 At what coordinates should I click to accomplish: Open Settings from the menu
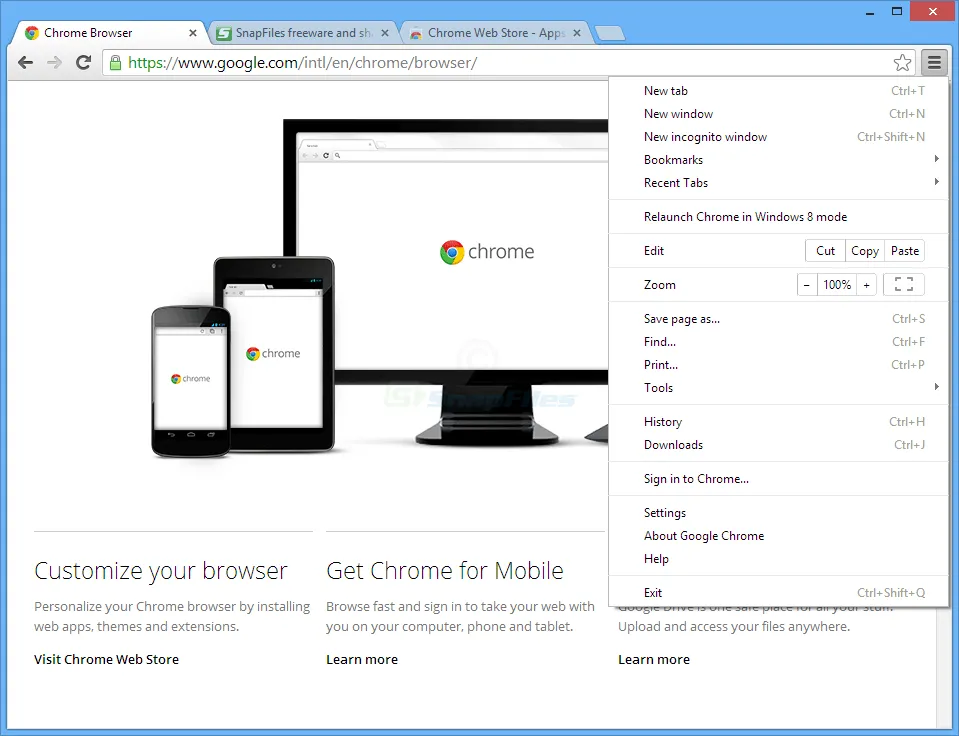pos(779,513)
